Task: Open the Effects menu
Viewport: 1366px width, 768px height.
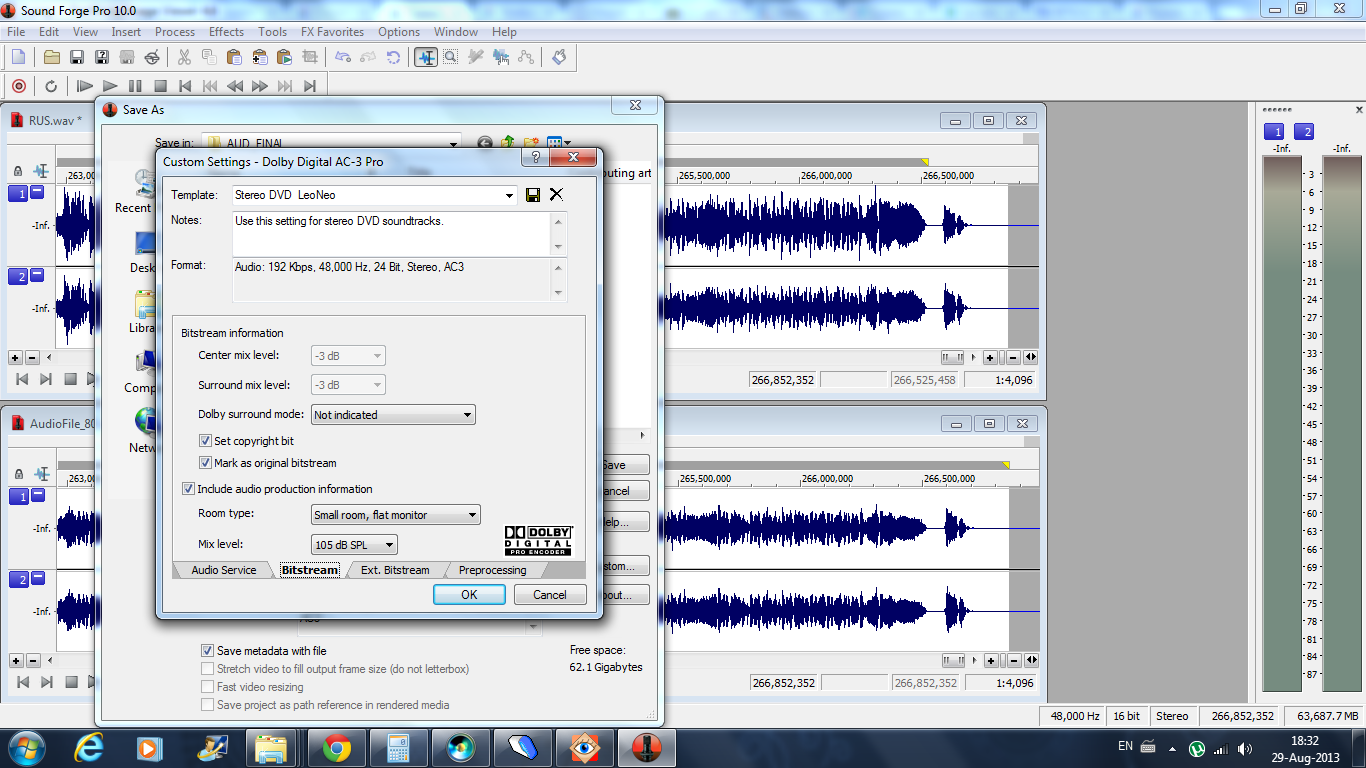Action: coord(226,32)
